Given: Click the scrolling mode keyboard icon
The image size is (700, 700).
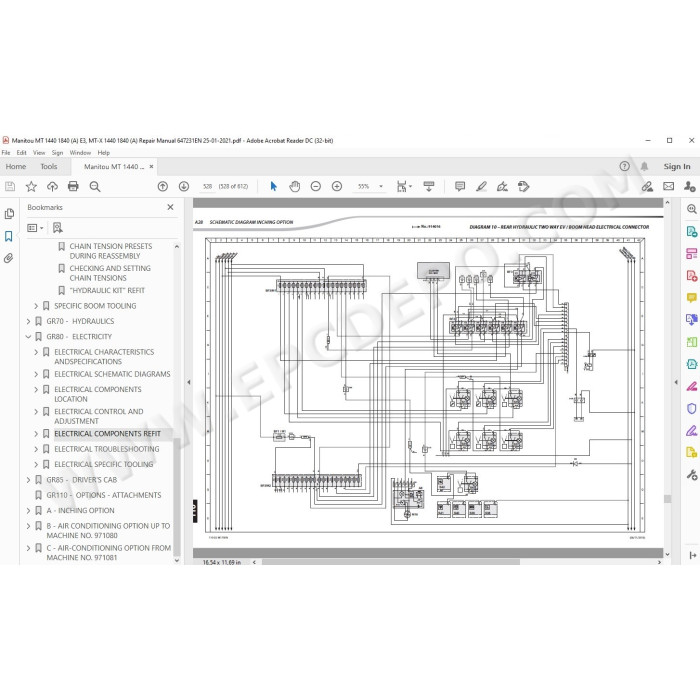Looking at the screenshot, I should 429,186.
